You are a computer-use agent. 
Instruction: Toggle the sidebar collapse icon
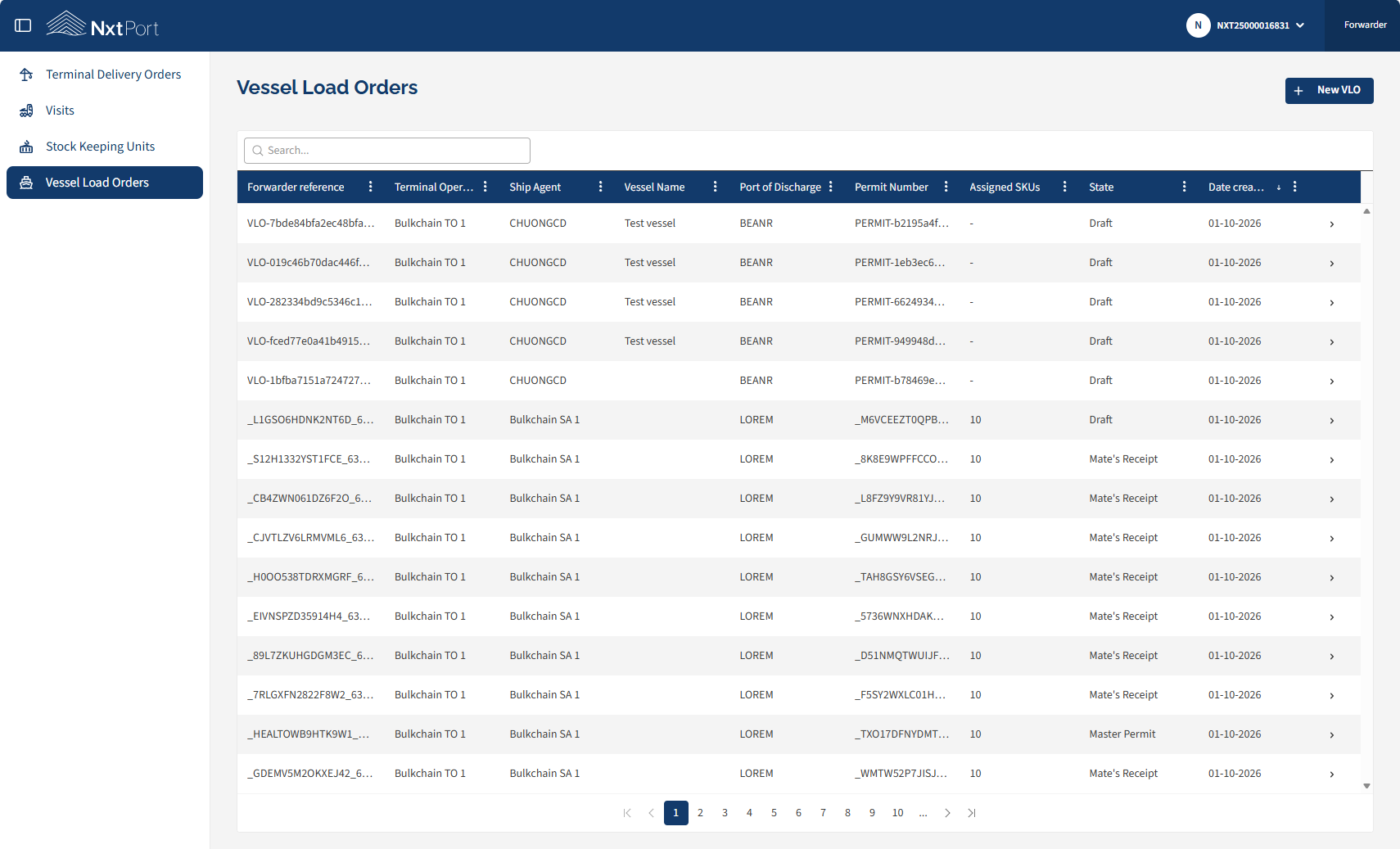23,25
